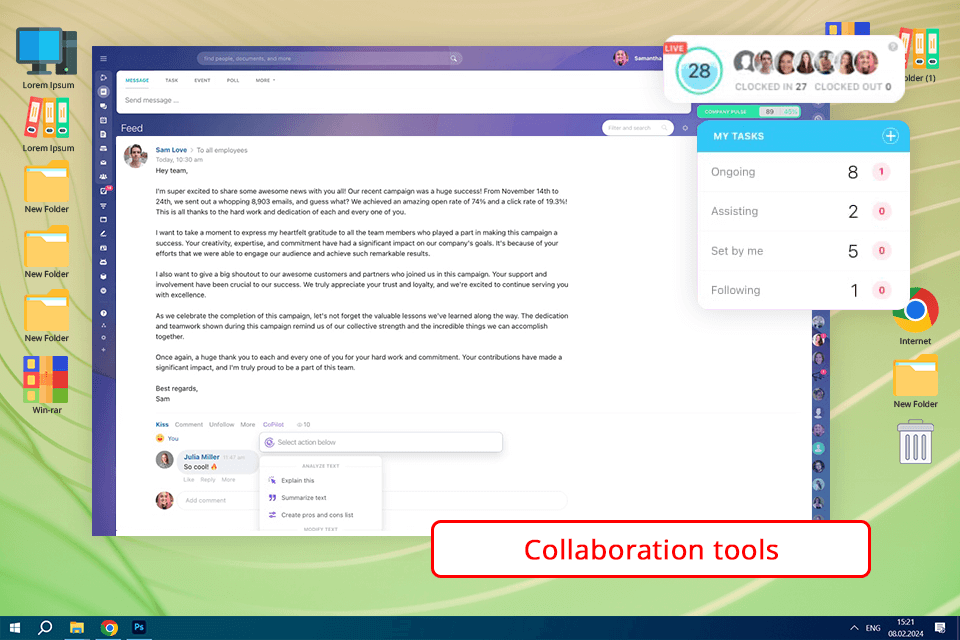This screenshot has height=640, width=960.
Task: Open tasks icon with red notification badge
Action: [x=105, y=190]
